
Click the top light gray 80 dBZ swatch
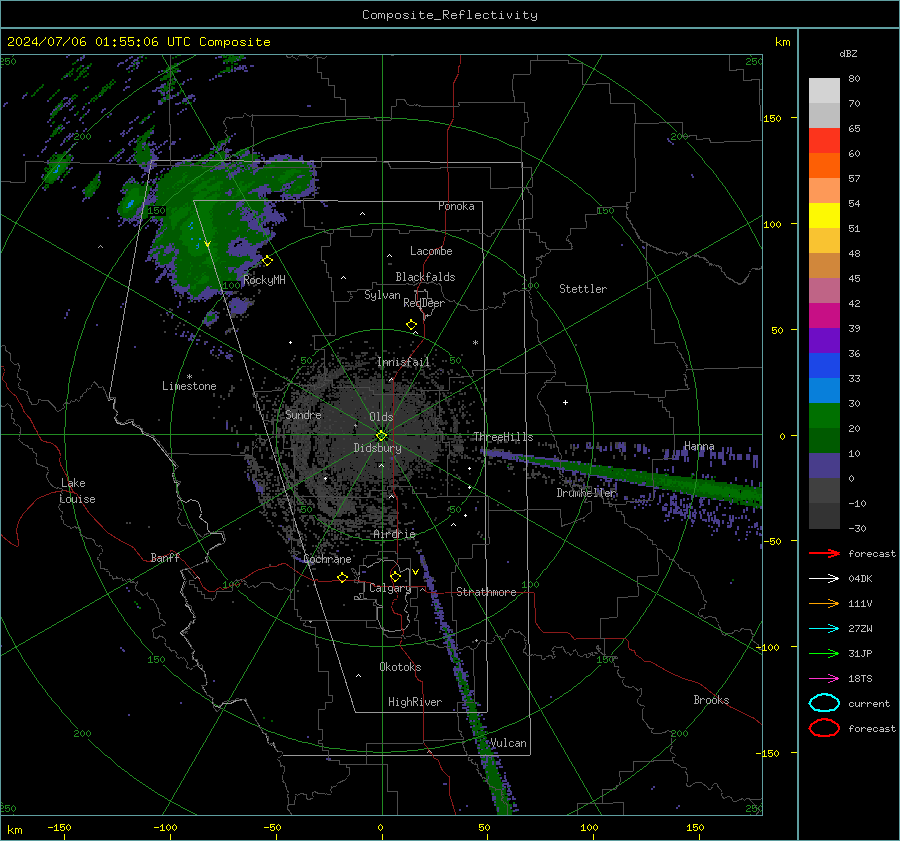pyautogui.click(x=824, y=91)
